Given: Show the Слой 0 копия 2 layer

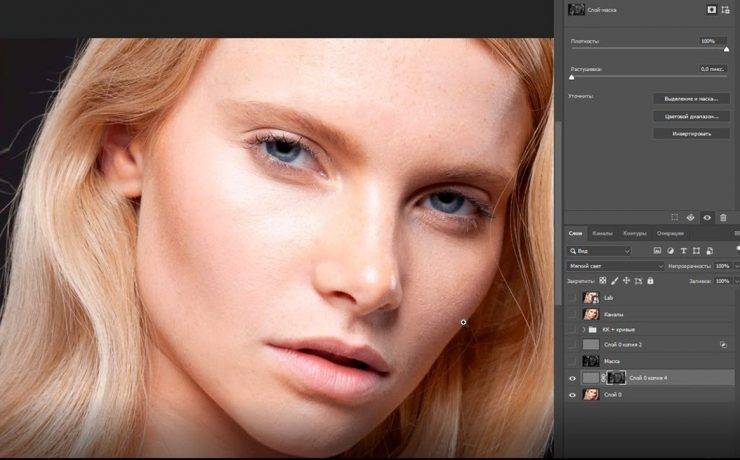Looking at the screenshot, I should (x=572, y=345).
